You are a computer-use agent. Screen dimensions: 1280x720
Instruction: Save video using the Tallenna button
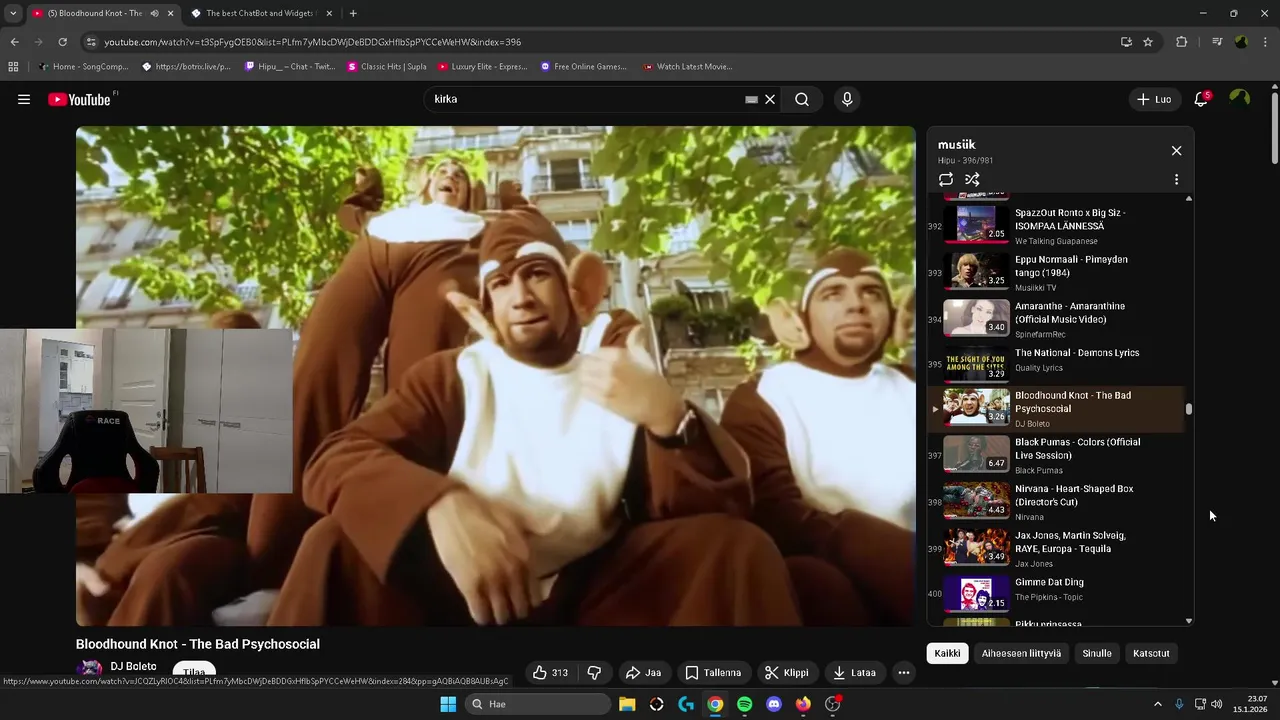point(713,673)
